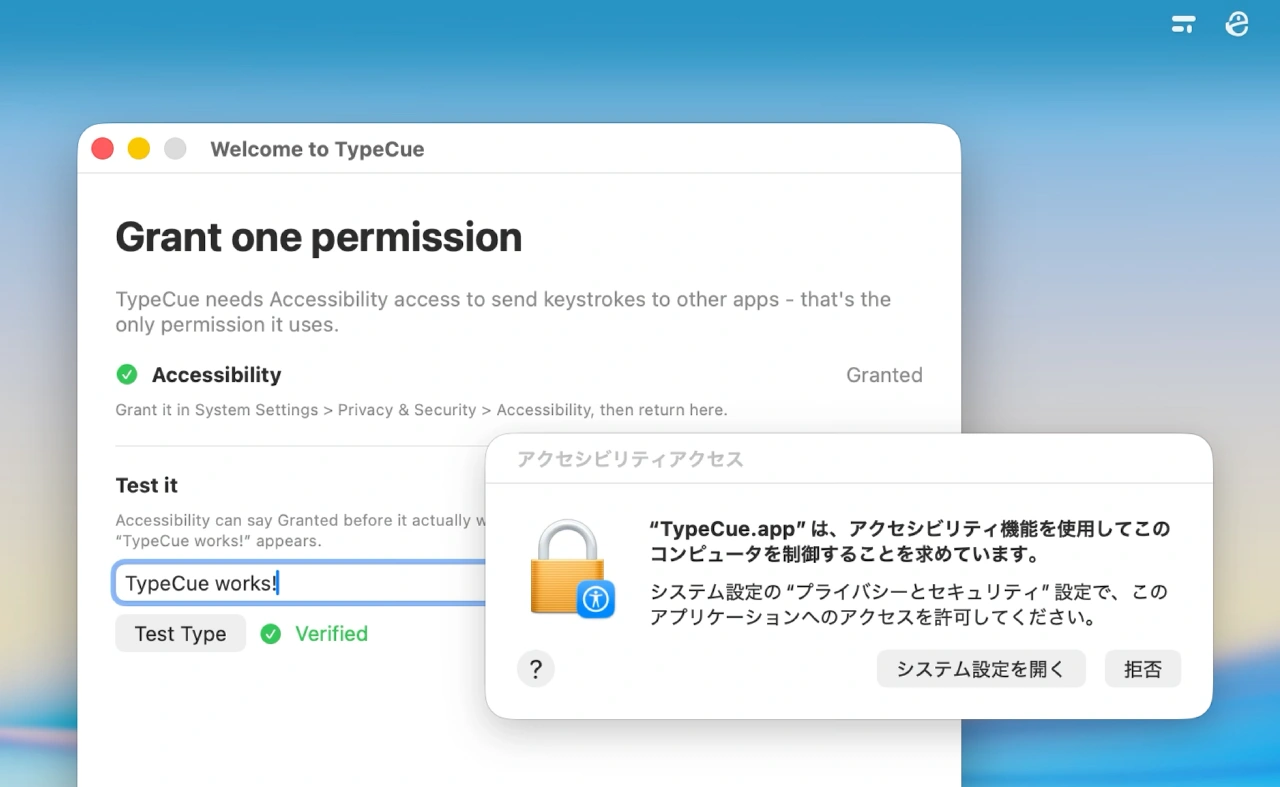Click the システム設定を開く button
This screenshot has width=1280, height=787.
tap(981, 669)
